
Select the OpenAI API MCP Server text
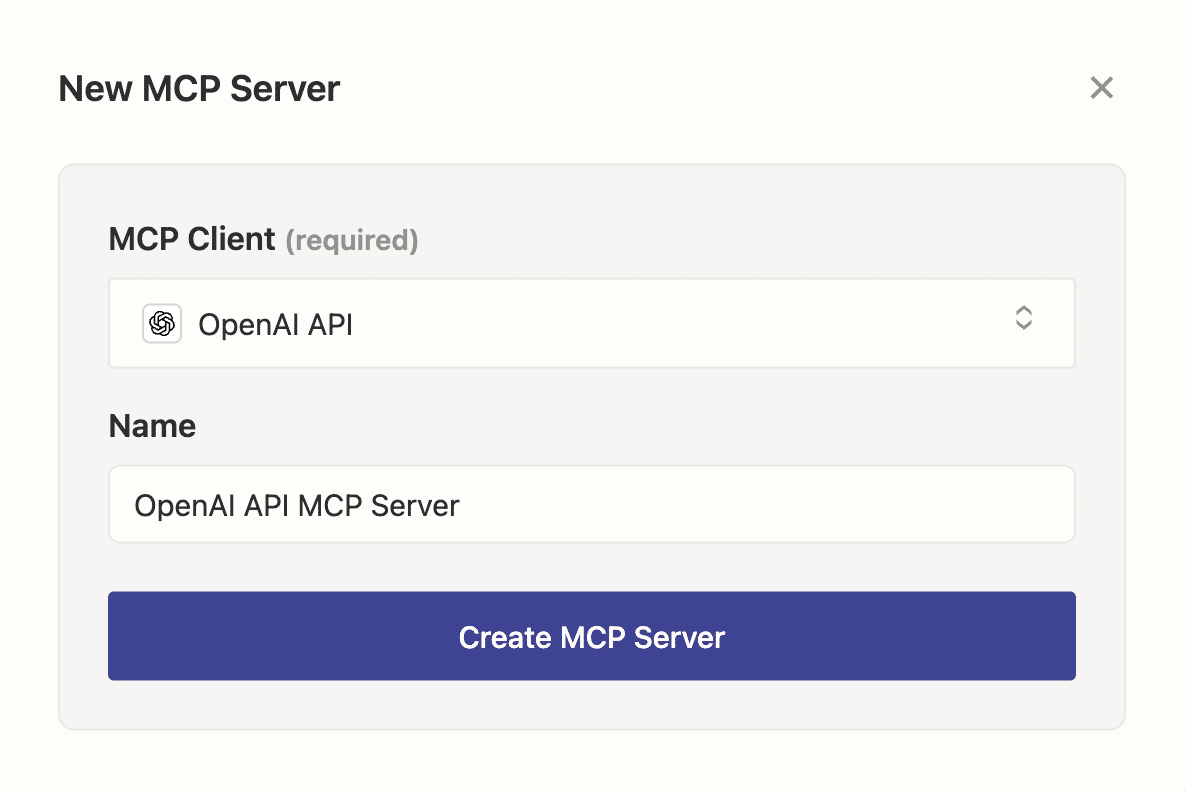click(296, 505)
